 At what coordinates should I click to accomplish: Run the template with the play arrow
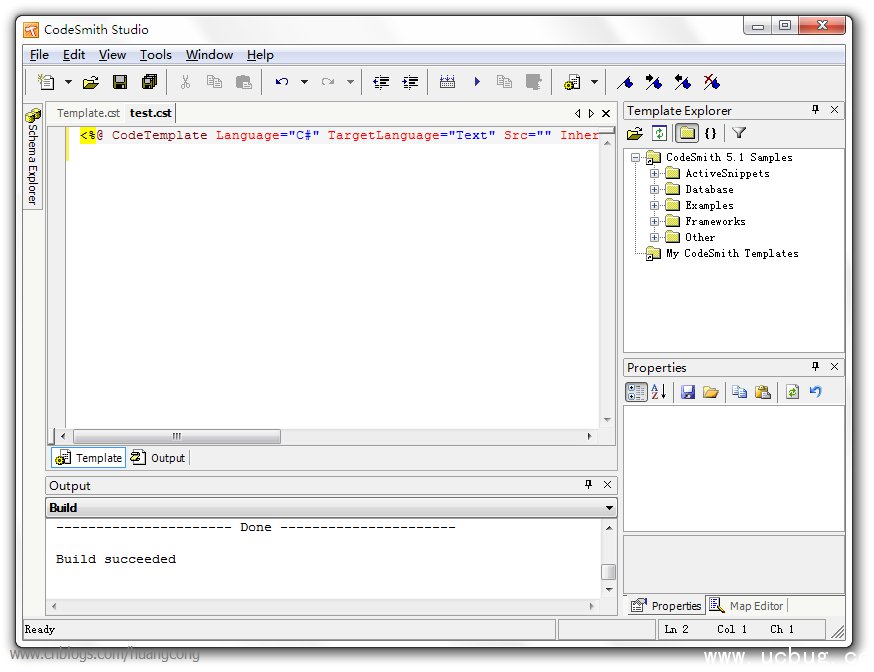point(477,82)
